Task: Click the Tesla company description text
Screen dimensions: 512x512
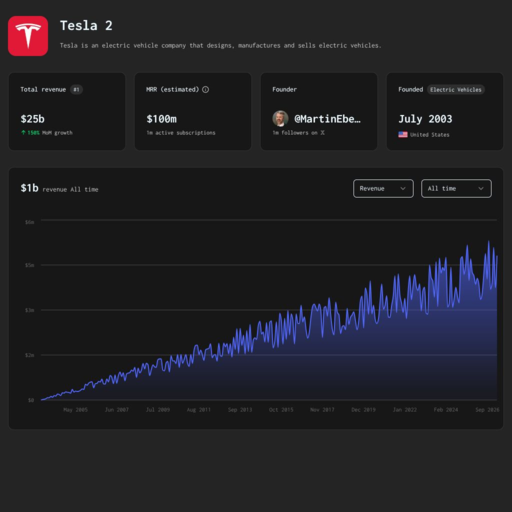Action: (x=220, y=45)
